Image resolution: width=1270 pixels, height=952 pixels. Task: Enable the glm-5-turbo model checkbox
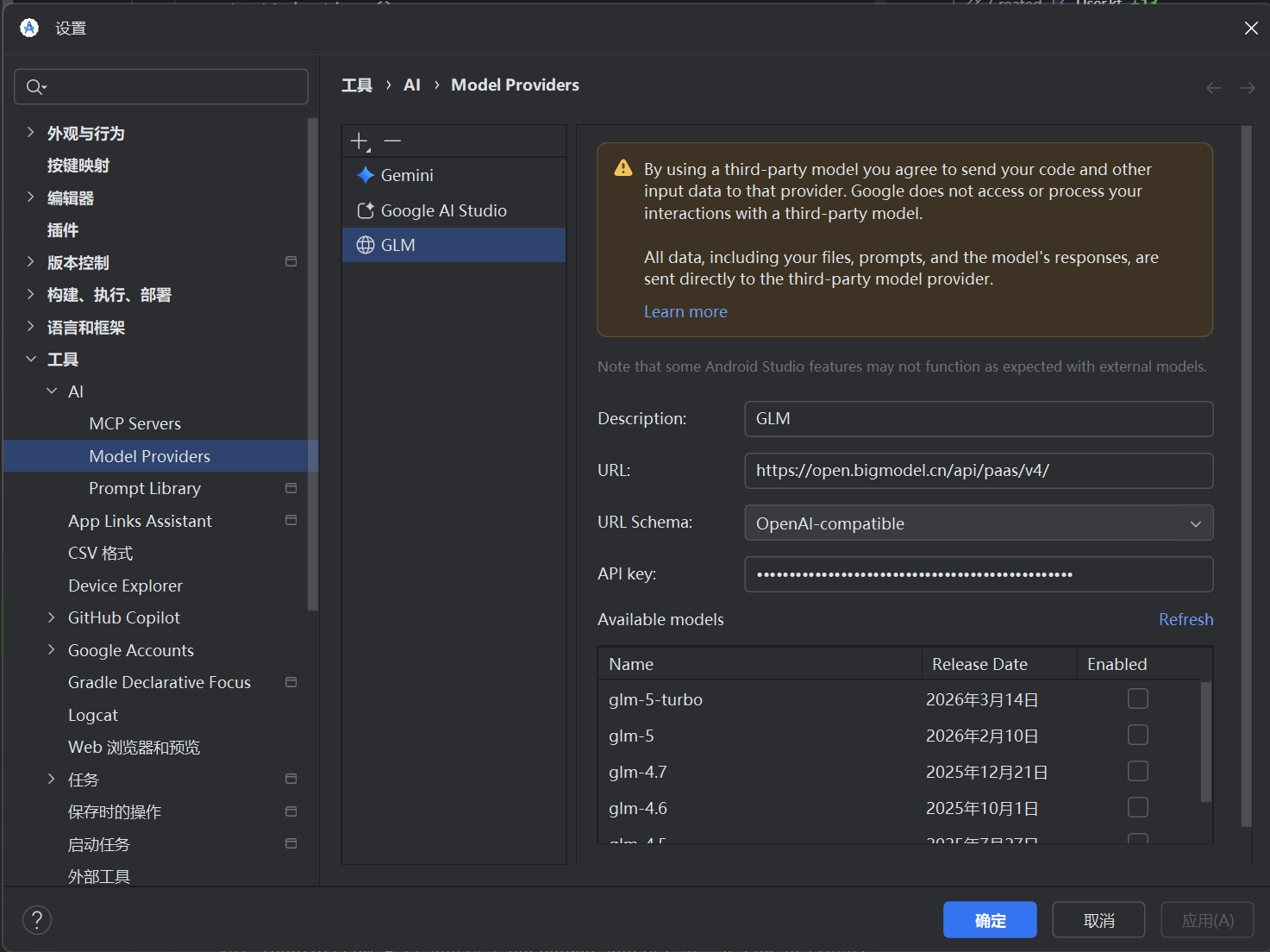[1138, 698]
